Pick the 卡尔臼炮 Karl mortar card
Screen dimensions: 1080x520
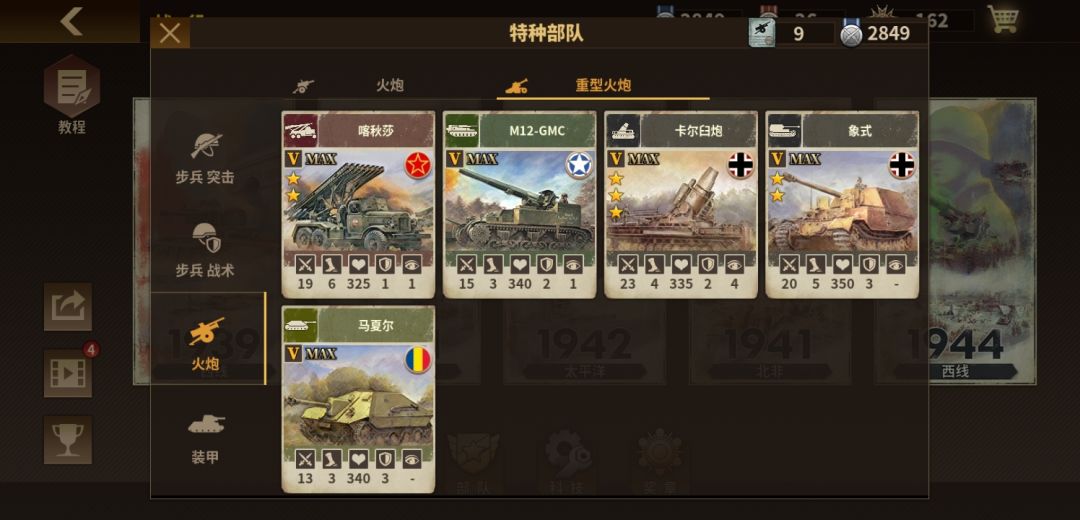(x=681, y=205)
